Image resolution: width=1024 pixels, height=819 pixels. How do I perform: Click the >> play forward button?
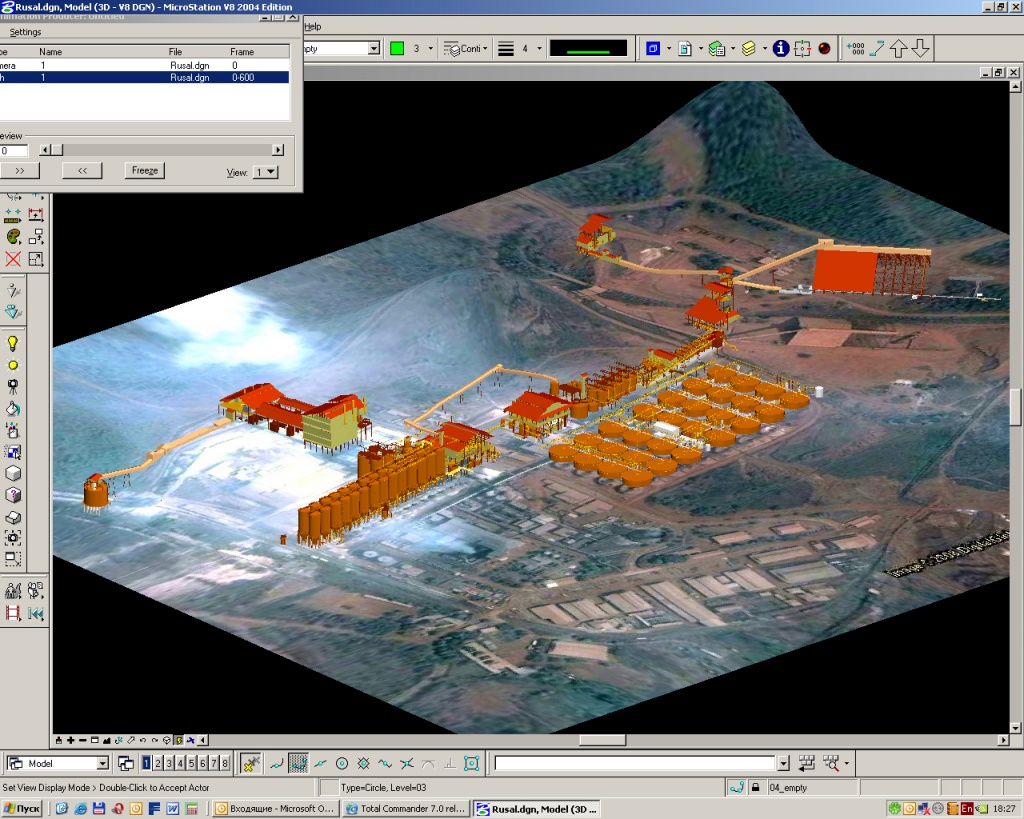[20, 170]
